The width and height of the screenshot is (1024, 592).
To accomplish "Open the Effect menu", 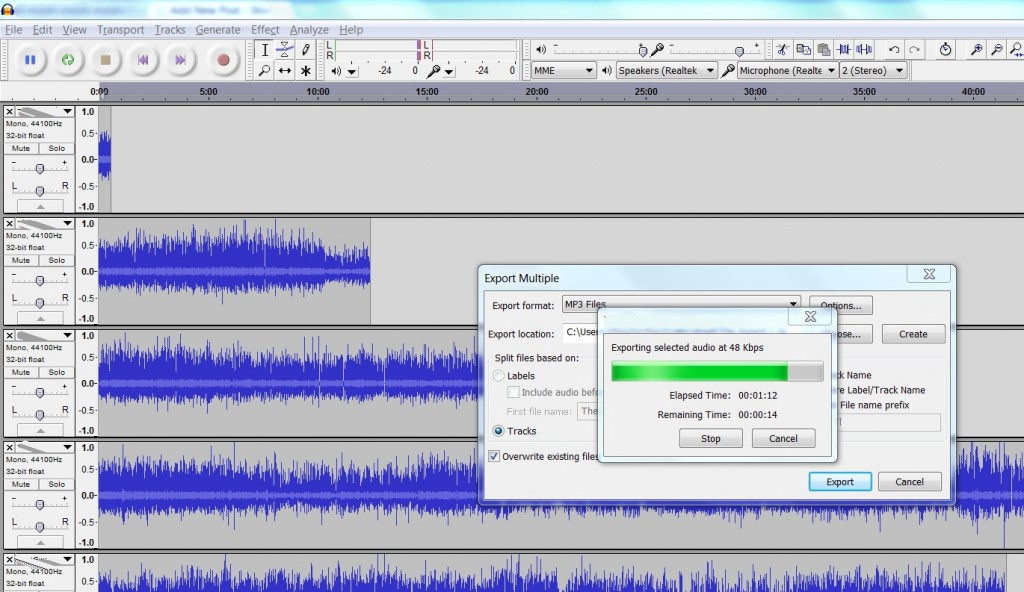I will [x=265, y=29].
